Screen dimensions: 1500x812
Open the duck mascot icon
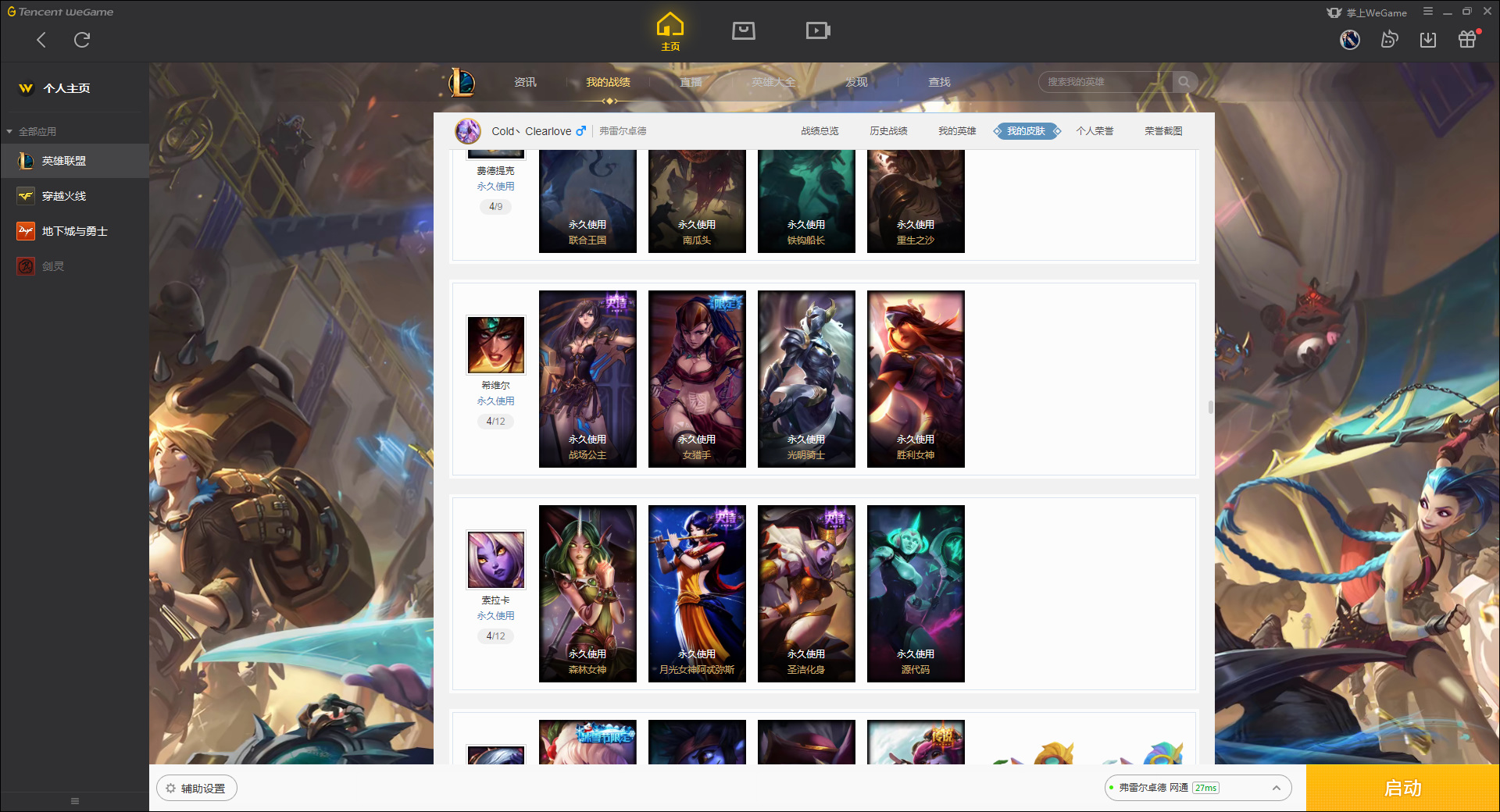pos(1389,39)
